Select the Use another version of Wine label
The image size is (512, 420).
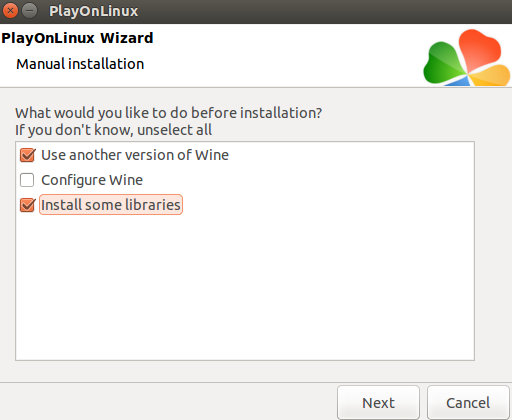coord(135,155)
